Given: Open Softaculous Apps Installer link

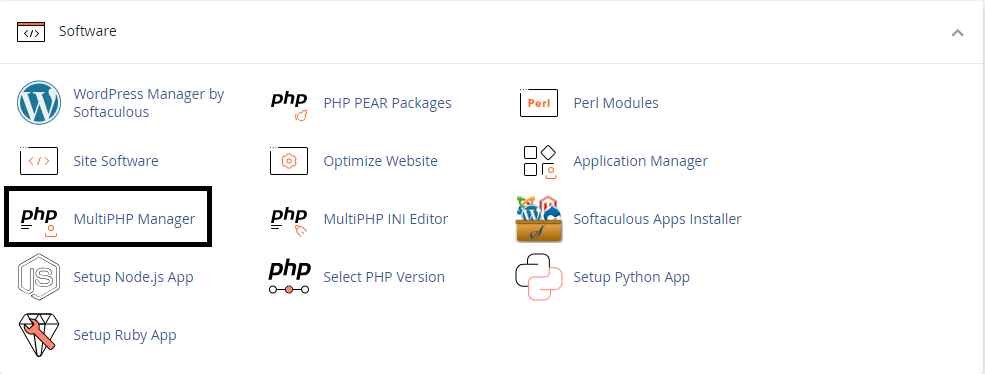Looking at the screenshot, I should click(x=657, y=219).
